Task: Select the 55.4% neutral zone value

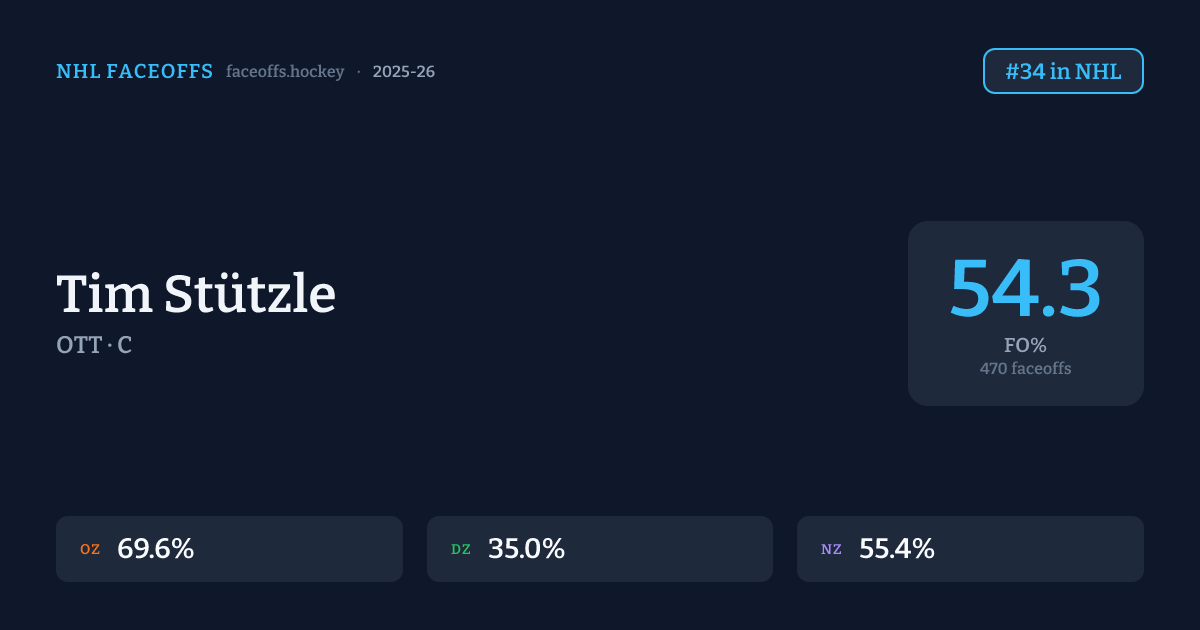Action: click(x=897, y=549)
